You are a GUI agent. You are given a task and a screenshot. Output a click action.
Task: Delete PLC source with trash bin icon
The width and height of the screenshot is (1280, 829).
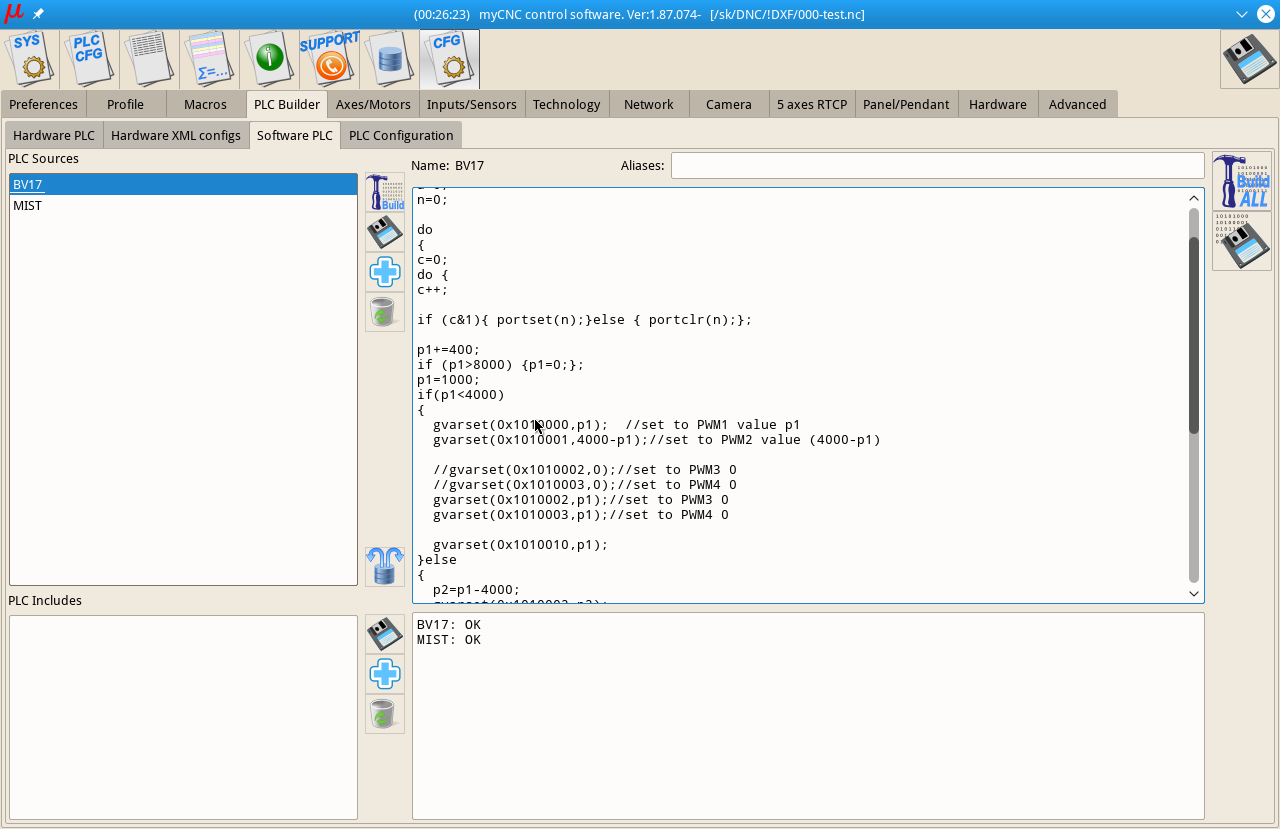pos(385,312)
